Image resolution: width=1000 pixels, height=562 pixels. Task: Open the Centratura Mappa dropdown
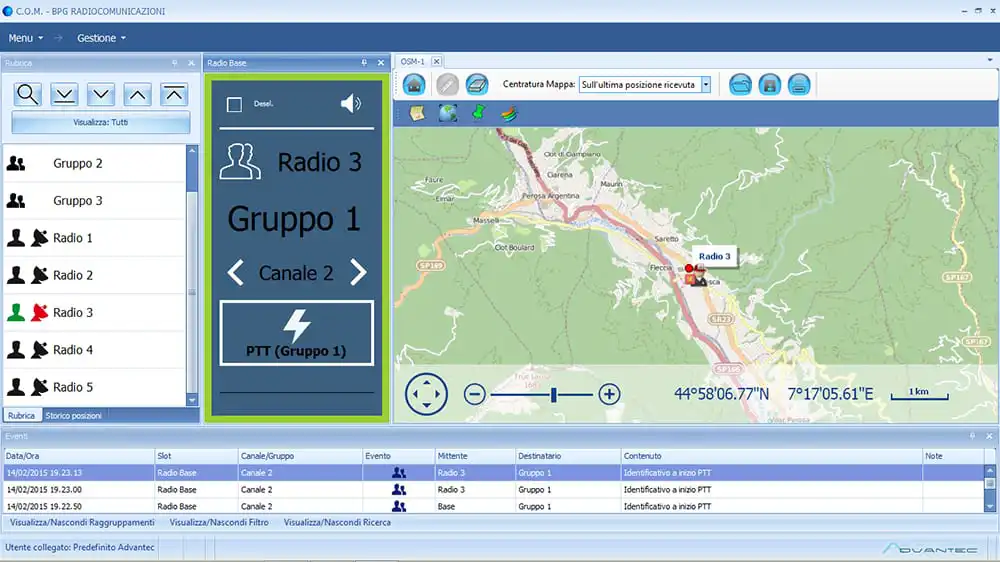click(705, 85)
